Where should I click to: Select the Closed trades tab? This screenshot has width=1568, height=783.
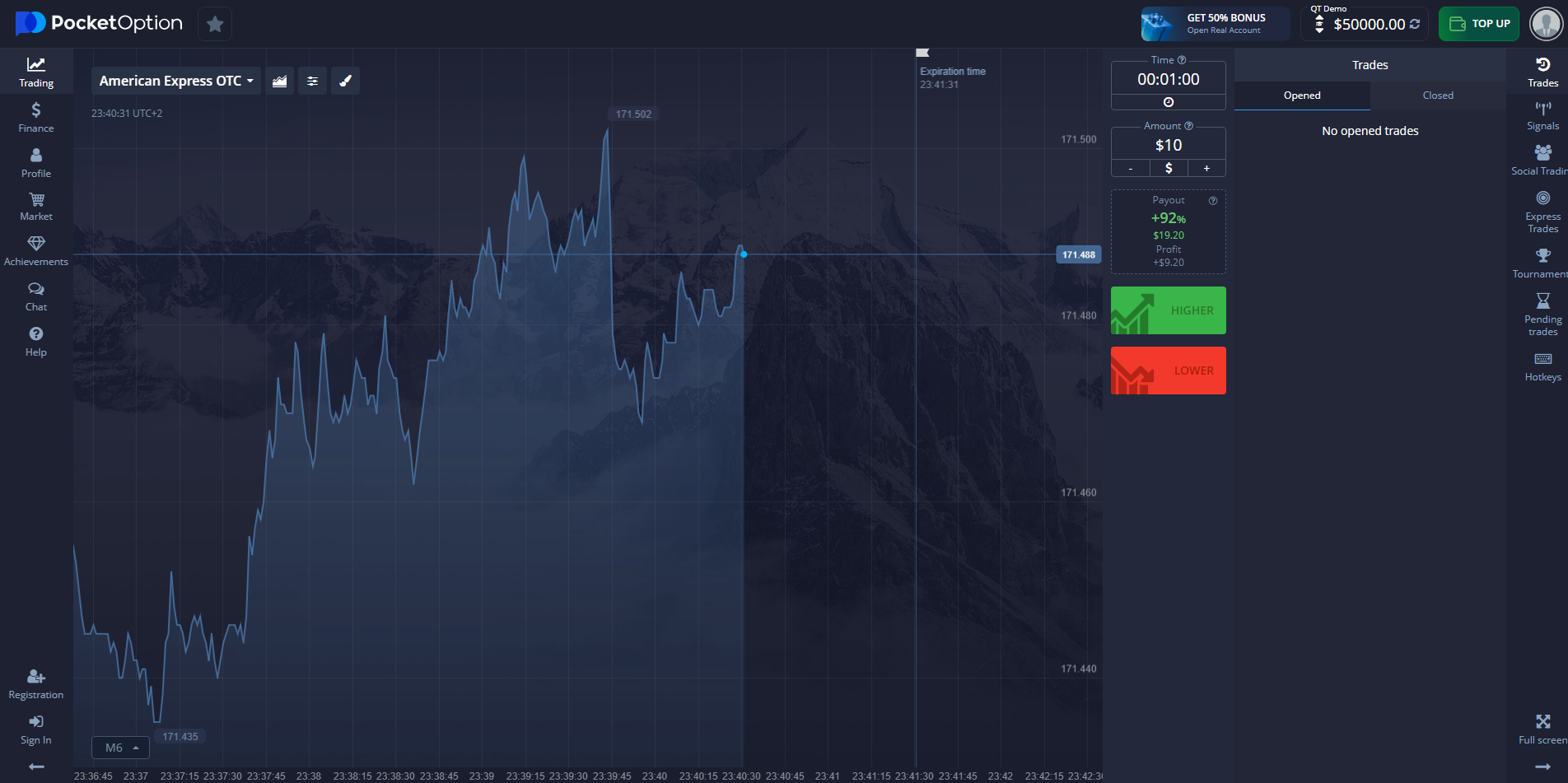(x=1438, y=96)
